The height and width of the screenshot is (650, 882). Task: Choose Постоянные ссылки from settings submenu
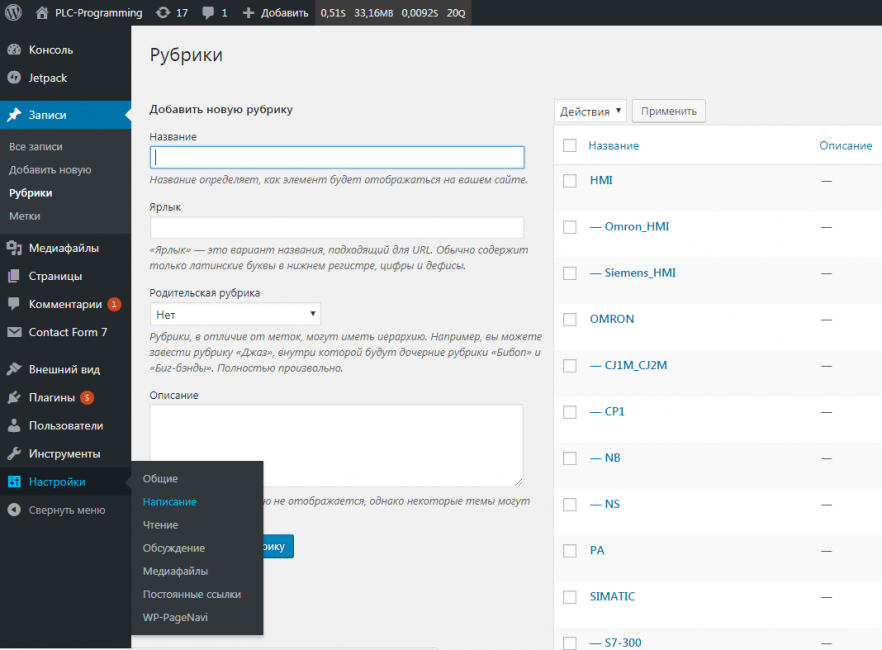(x=192, y=594)
